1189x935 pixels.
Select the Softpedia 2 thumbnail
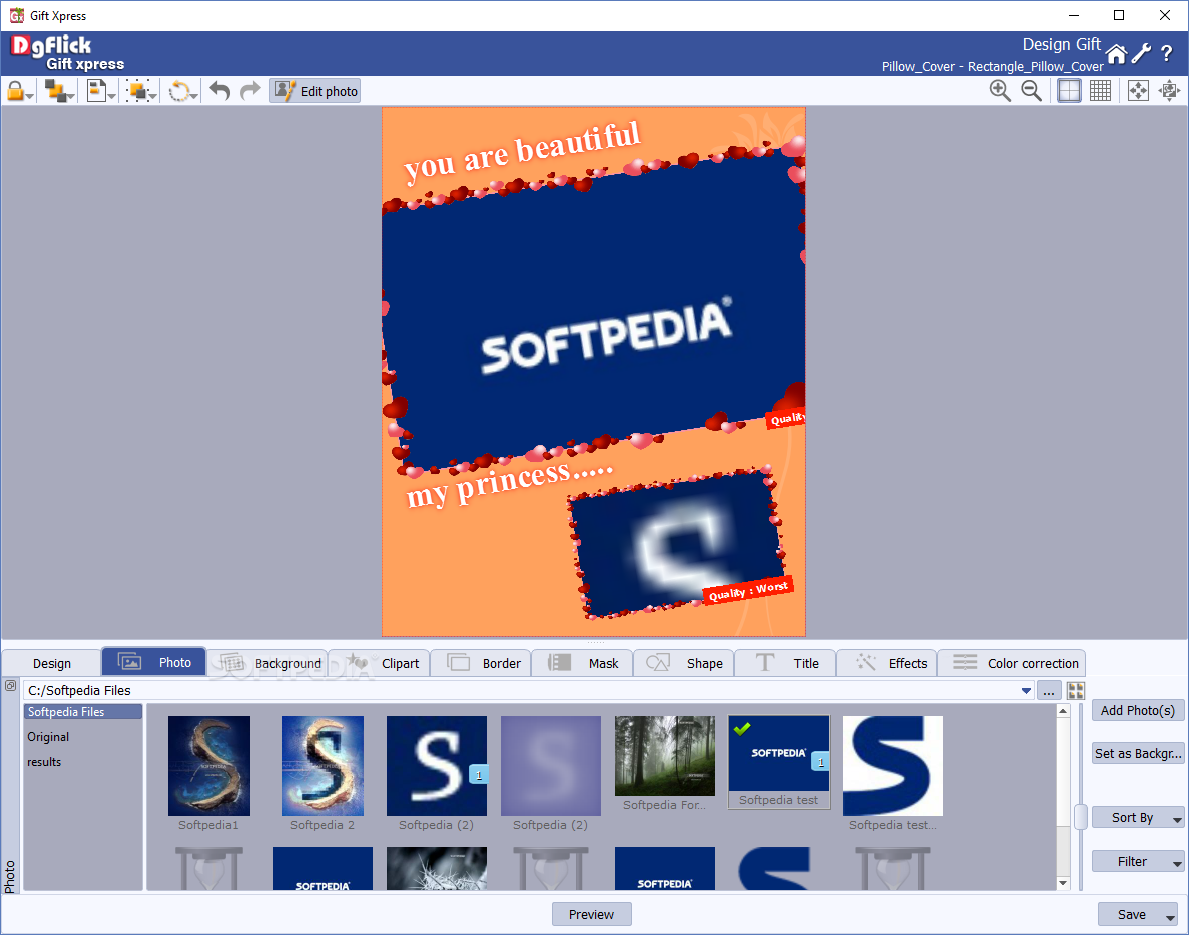(x=322, y=766)
